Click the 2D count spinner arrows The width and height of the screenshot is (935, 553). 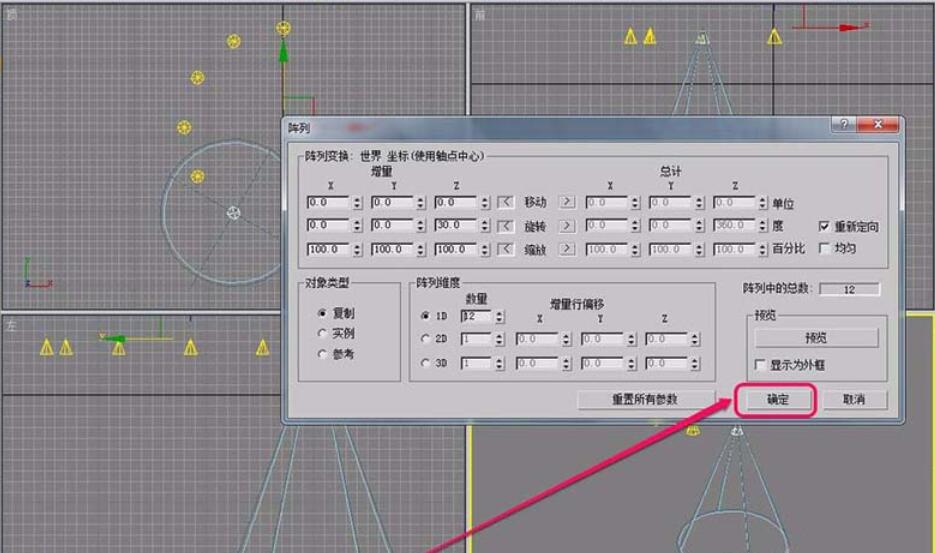point(500,339)
